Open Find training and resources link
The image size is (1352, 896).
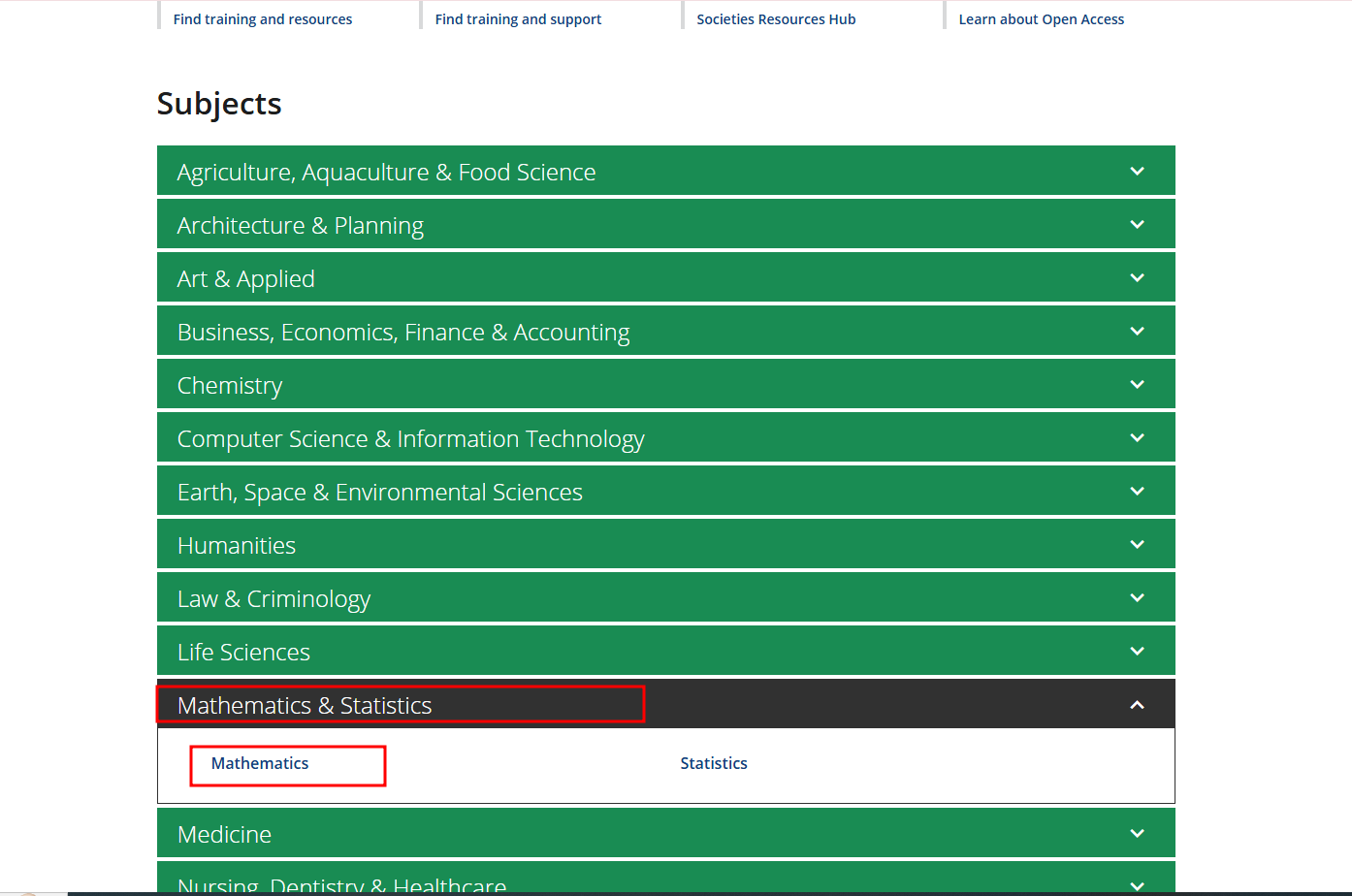263,19
